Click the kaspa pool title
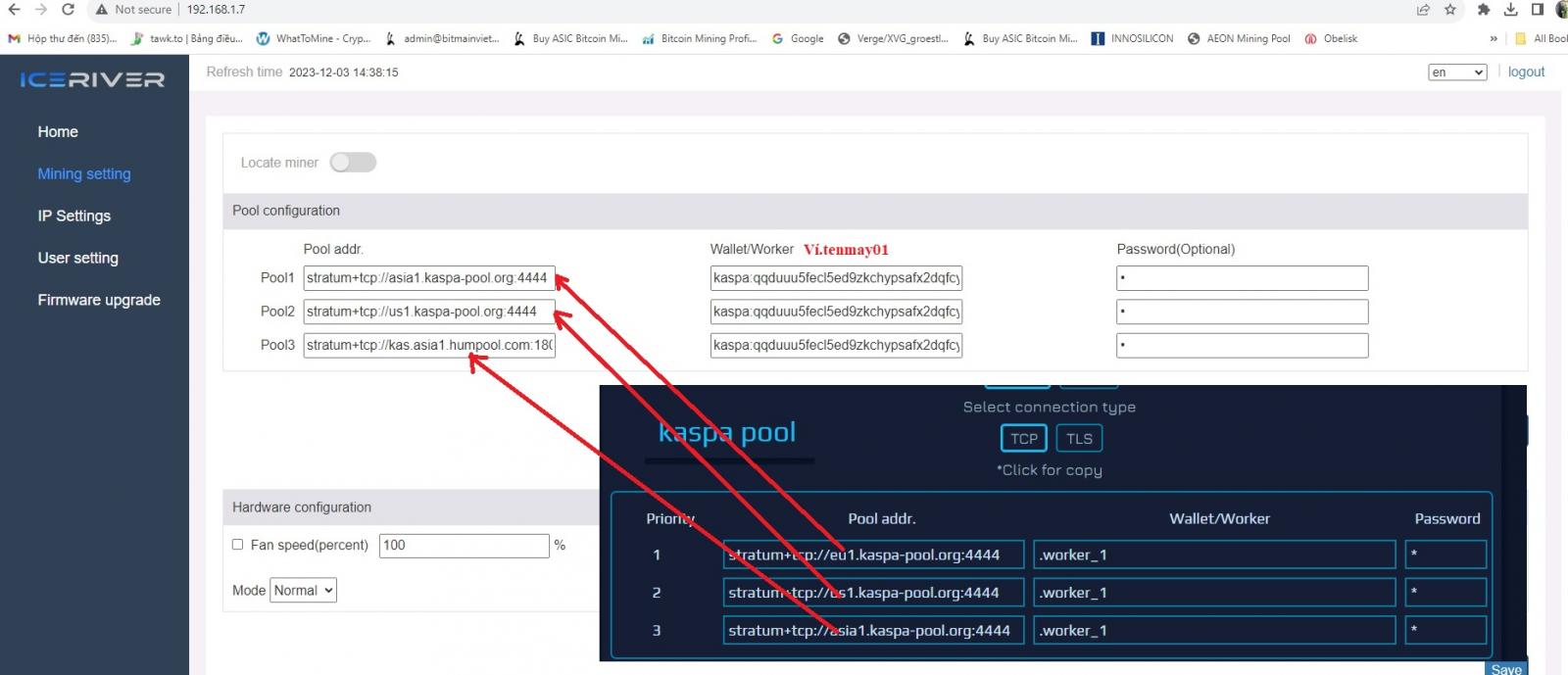The width and height of the screenshot is (1568, 675). click(727, 432)
